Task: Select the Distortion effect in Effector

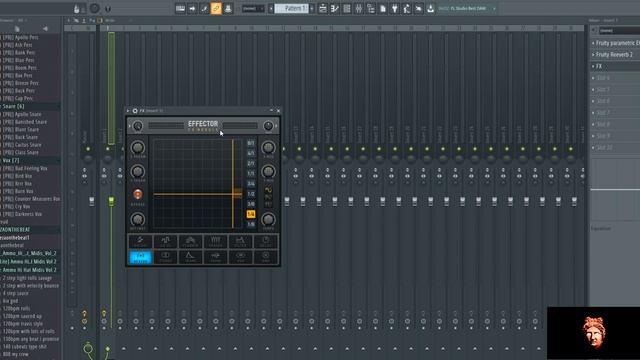Action: pyautogui.click(x=140, y=241)
